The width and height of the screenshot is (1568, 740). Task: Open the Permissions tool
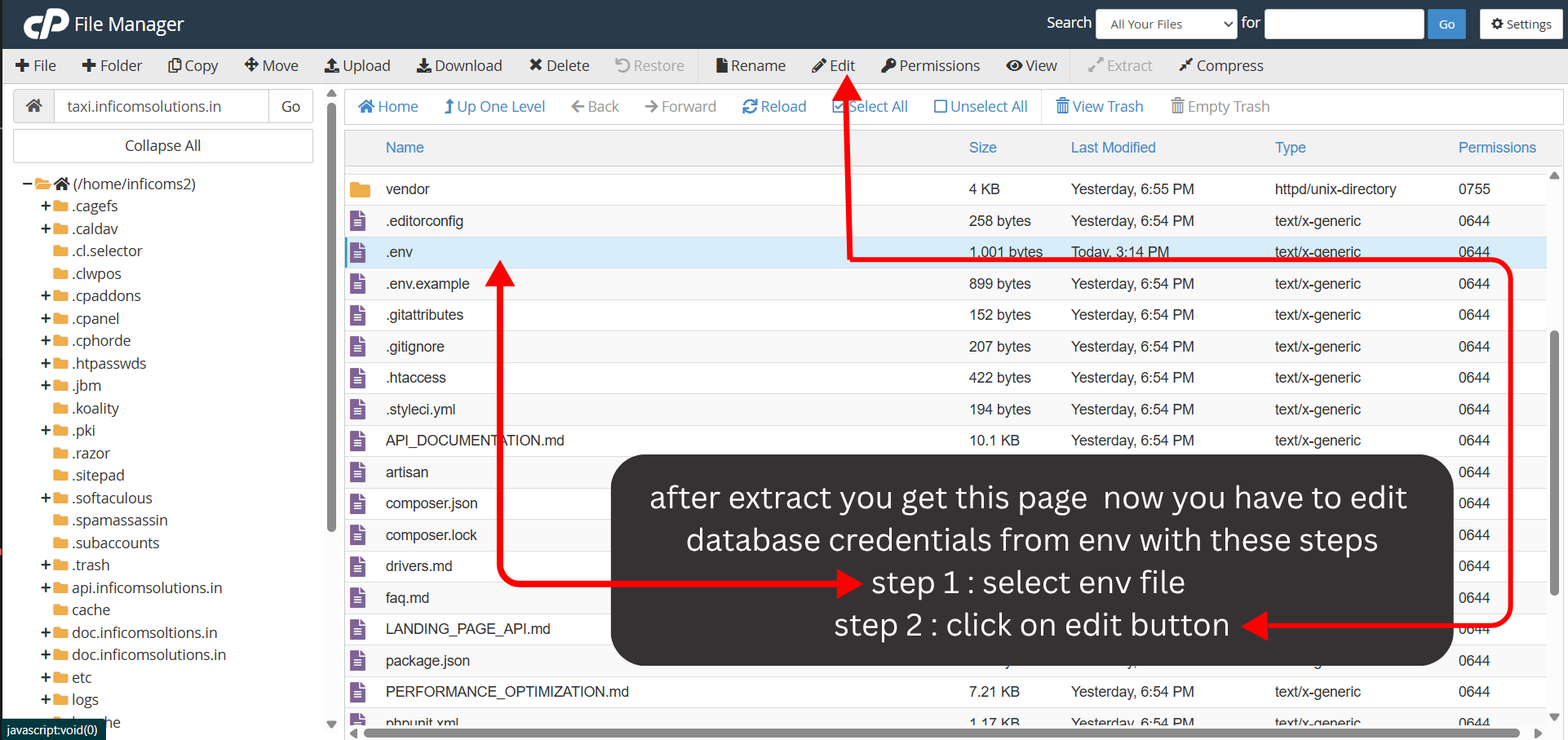pos(929,65)
